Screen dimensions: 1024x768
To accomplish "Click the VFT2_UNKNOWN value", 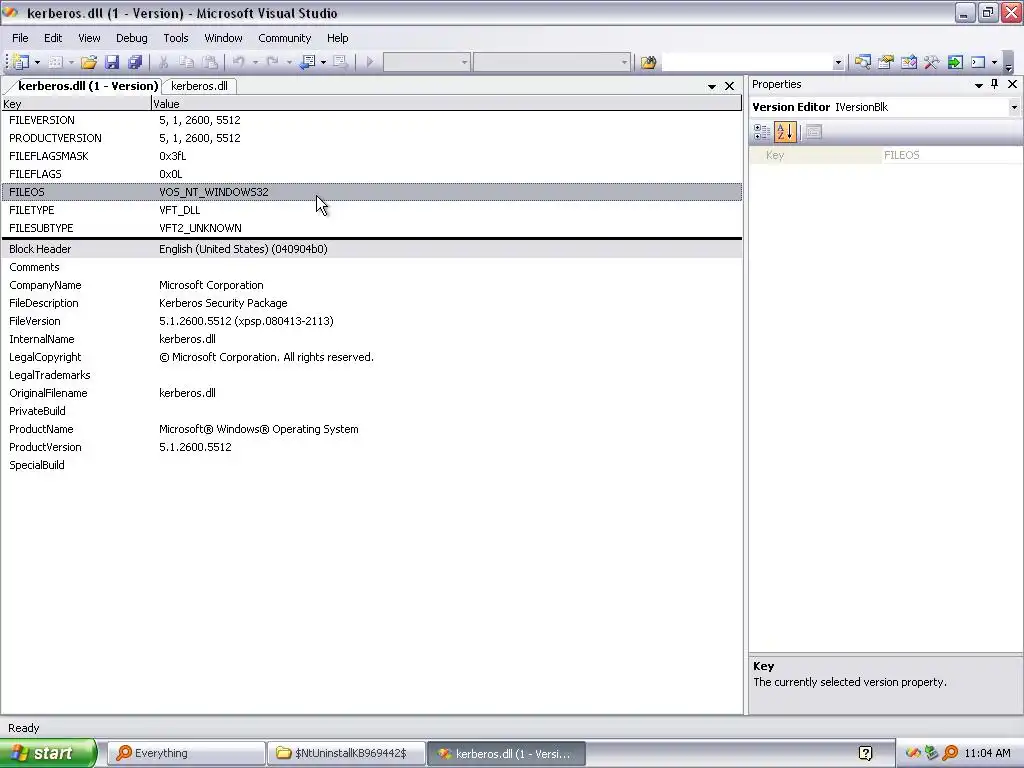I will pyautogui.click(x=200, y=228).
